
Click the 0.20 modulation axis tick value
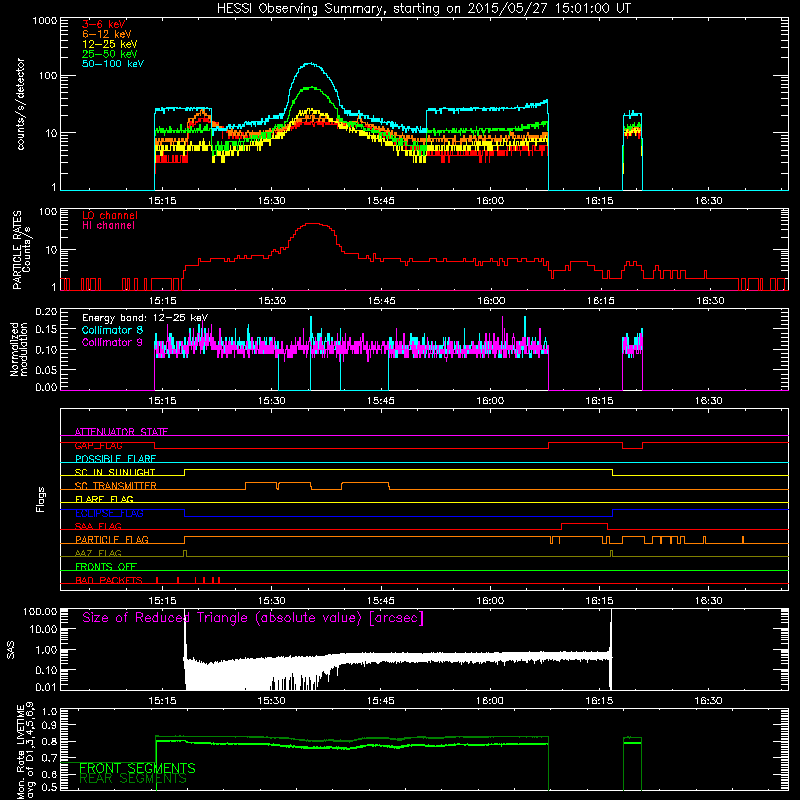pyautogui.click(x=46, y=311)
